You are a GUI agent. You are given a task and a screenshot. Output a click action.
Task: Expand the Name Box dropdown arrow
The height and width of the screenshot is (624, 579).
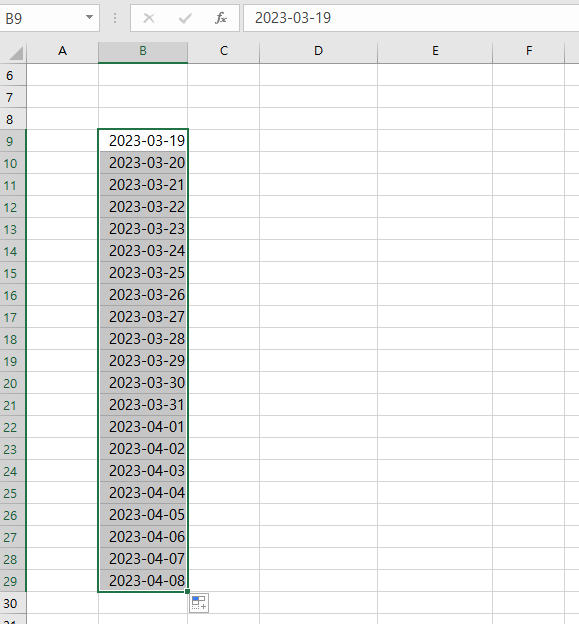[90, 18]
